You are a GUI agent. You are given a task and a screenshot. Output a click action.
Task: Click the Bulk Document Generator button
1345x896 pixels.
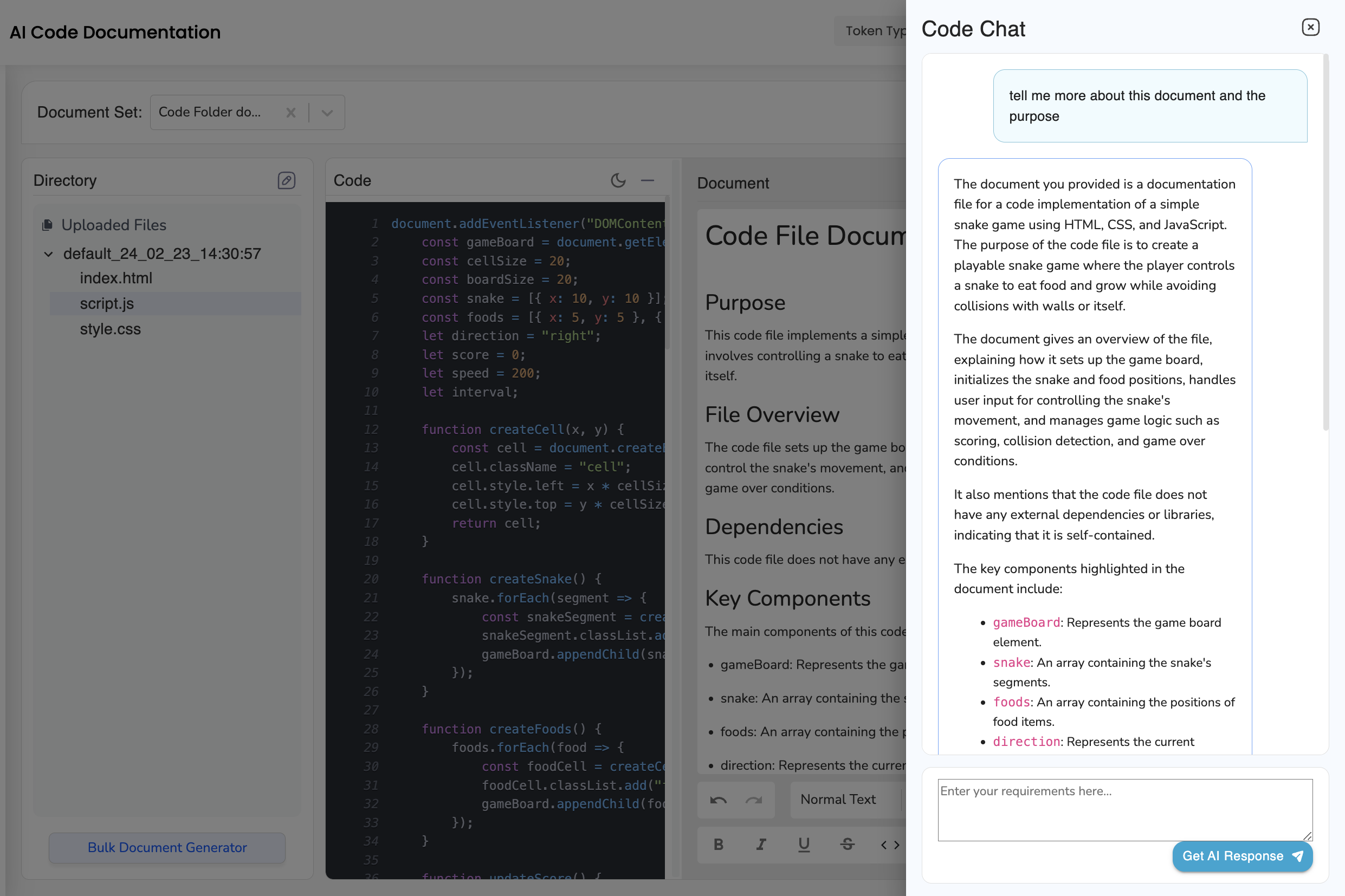167,847
